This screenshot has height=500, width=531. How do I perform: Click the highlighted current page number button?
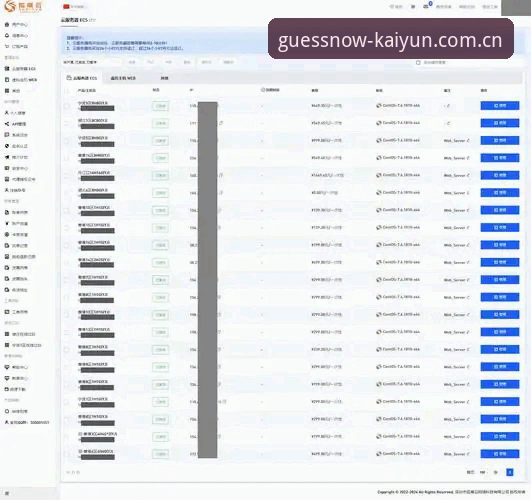point(509,472)
